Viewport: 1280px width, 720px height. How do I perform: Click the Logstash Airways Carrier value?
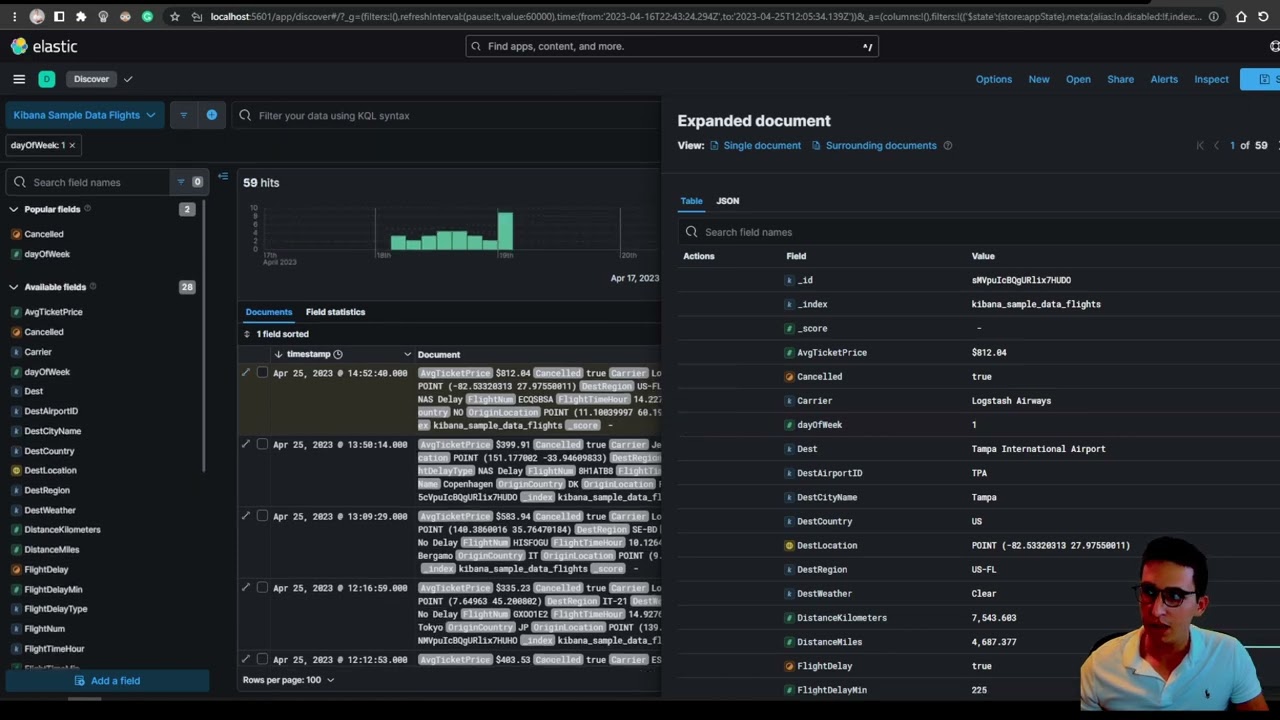coord(1011,401)
